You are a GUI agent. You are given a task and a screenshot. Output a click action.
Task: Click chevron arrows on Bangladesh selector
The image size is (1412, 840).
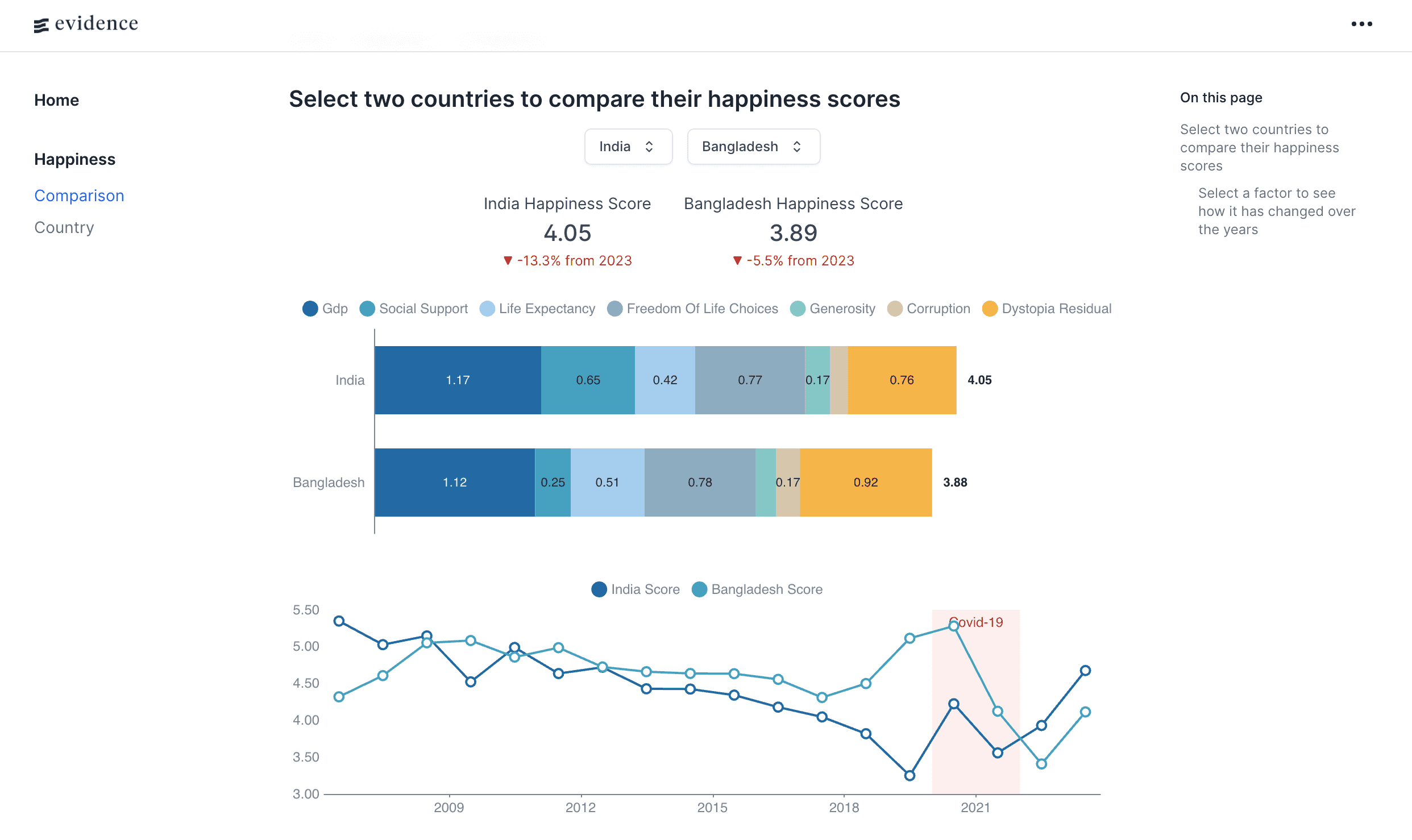(x=797, y=147)
